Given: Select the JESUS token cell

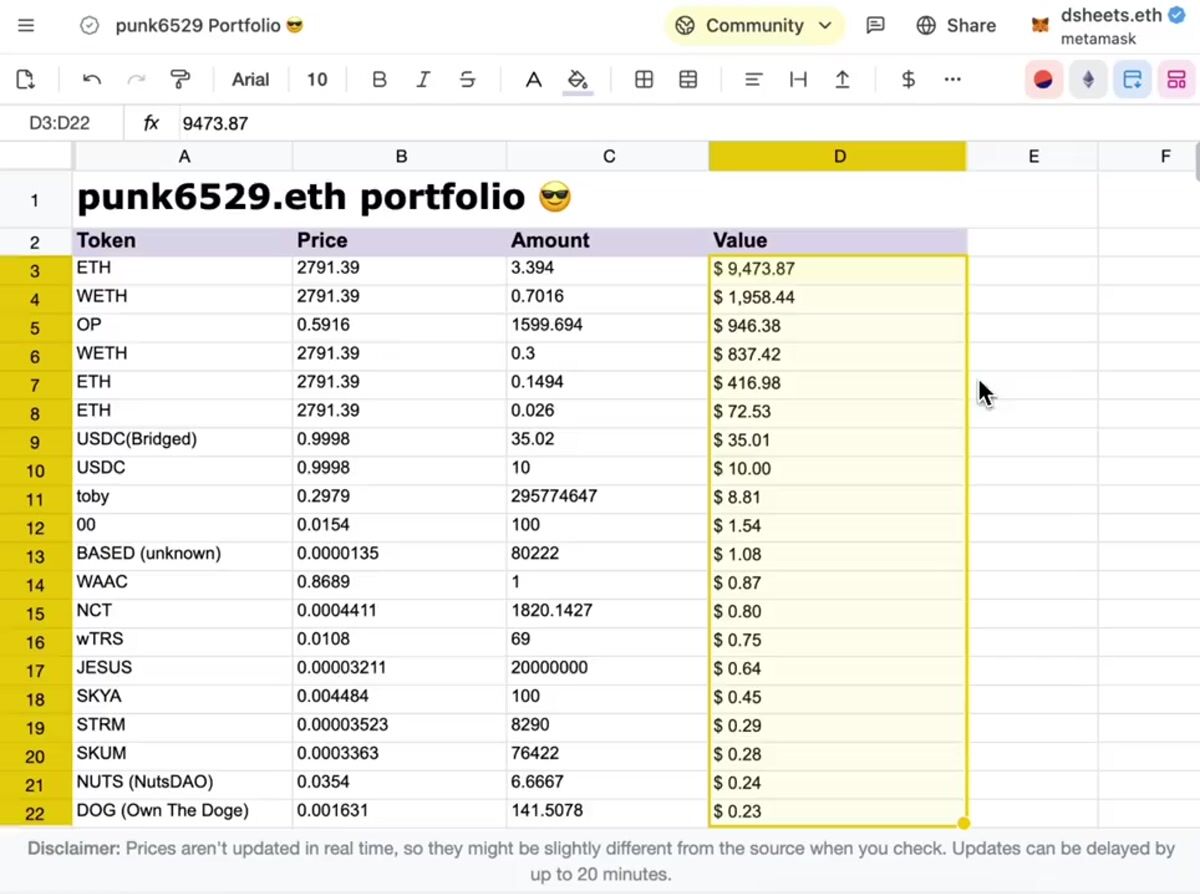Looking at the screenshot, I should [184, 668].
